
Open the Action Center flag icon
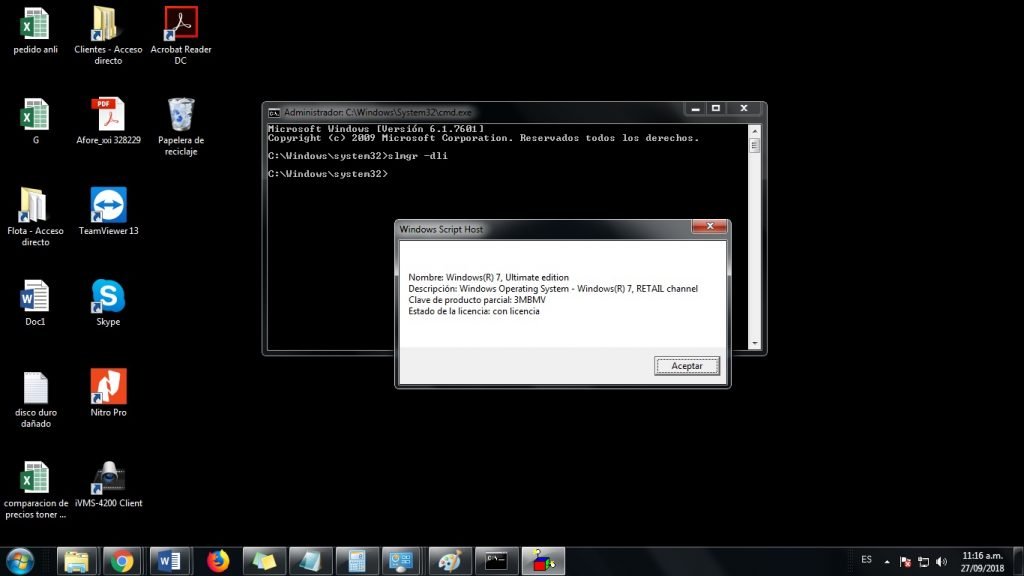coord(905,562)
